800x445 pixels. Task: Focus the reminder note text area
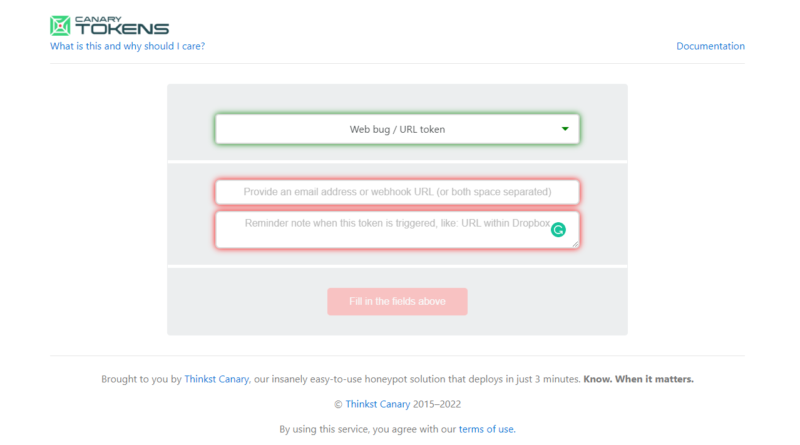point(397,230)
